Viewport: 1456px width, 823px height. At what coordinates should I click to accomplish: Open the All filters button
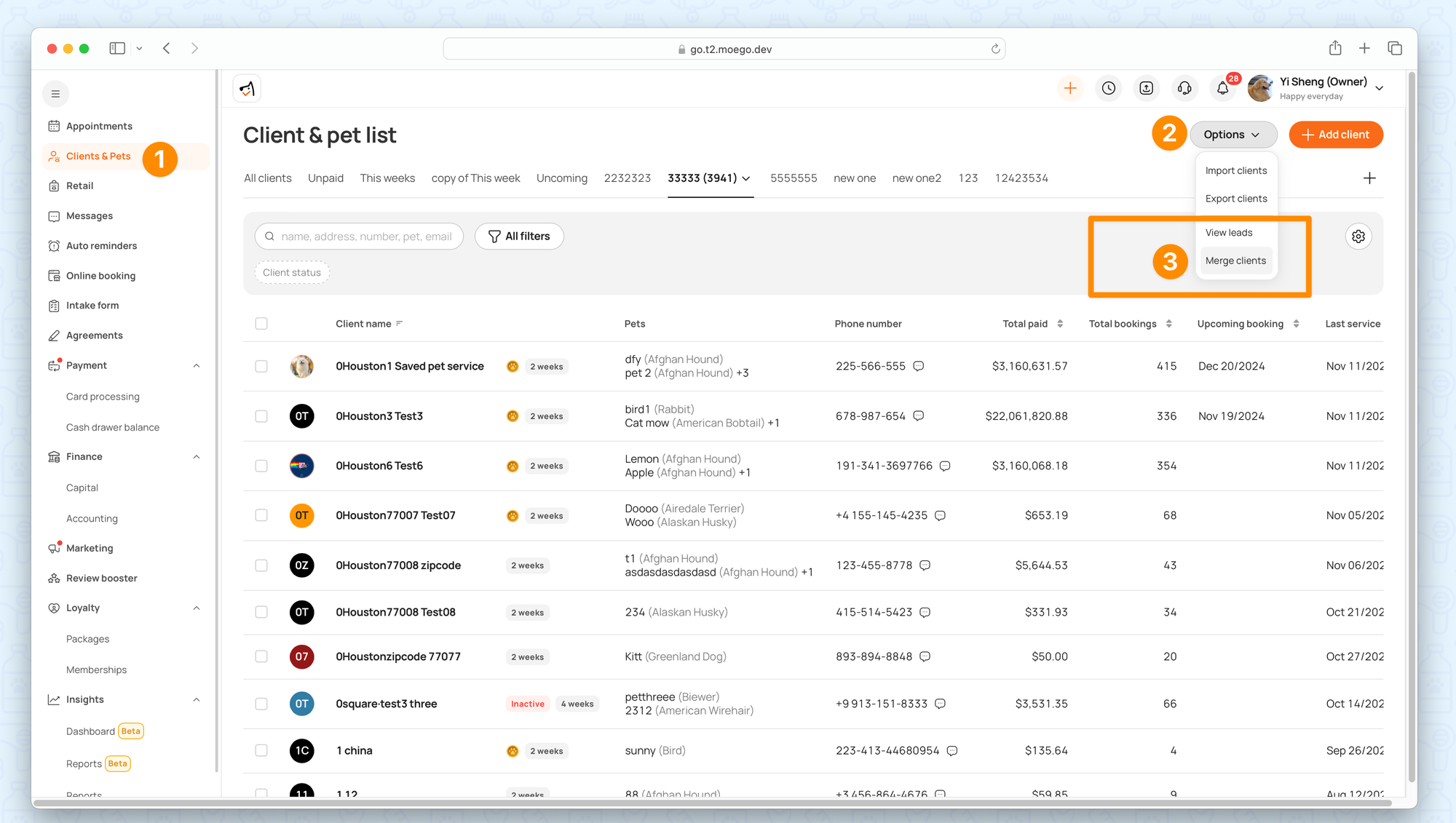coord(519,236)
